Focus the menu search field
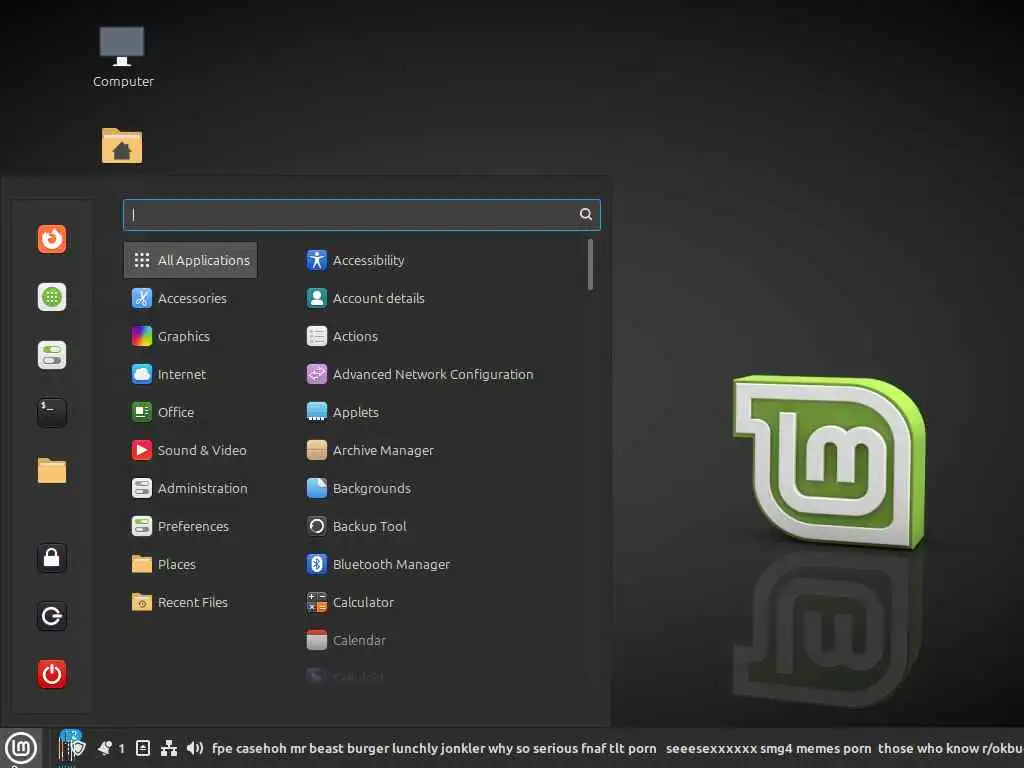This screenshot has width=1024, height=768. [x=361, y=215]
